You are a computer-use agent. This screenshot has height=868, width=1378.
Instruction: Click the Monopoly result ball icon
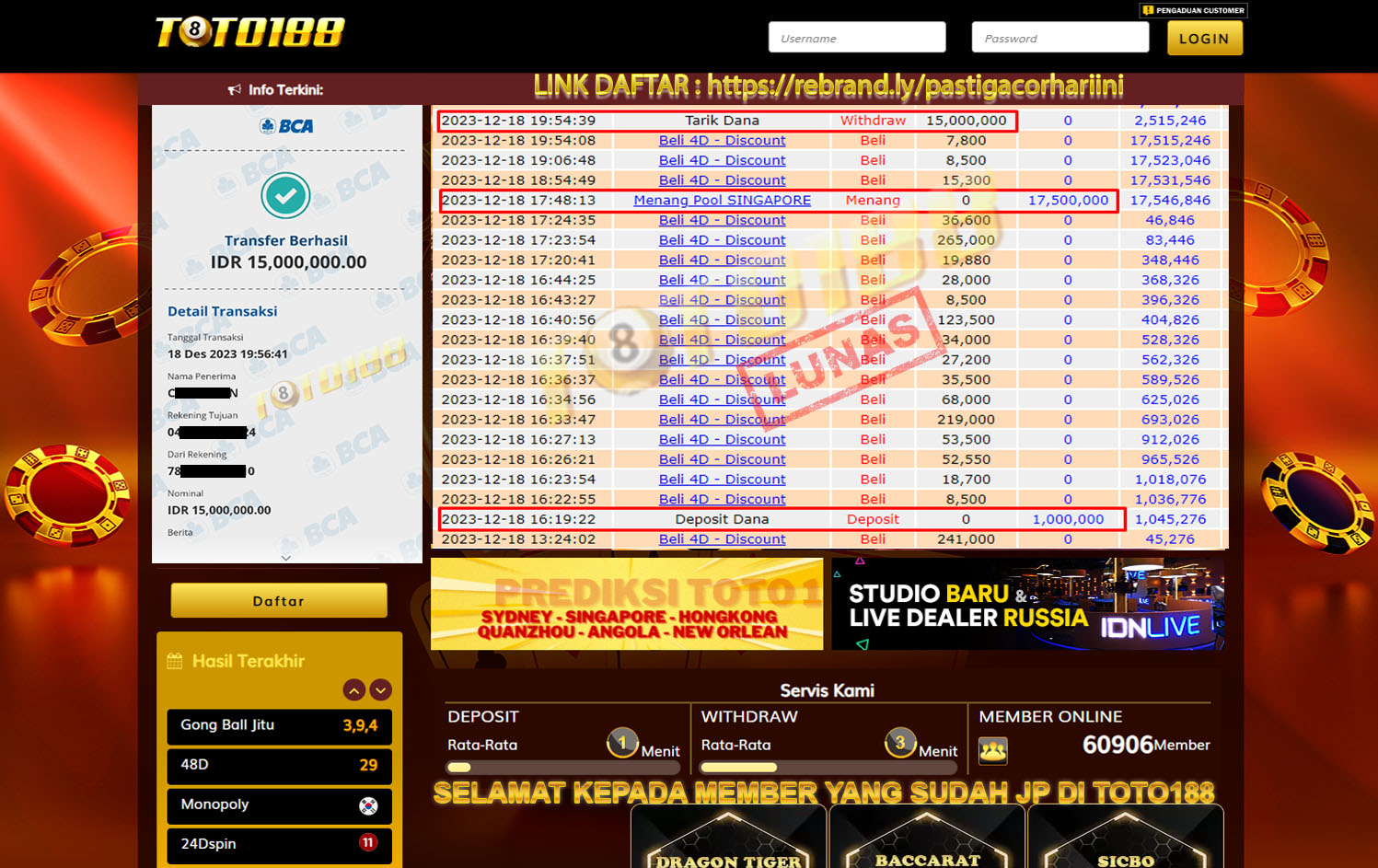coord(368,805)
